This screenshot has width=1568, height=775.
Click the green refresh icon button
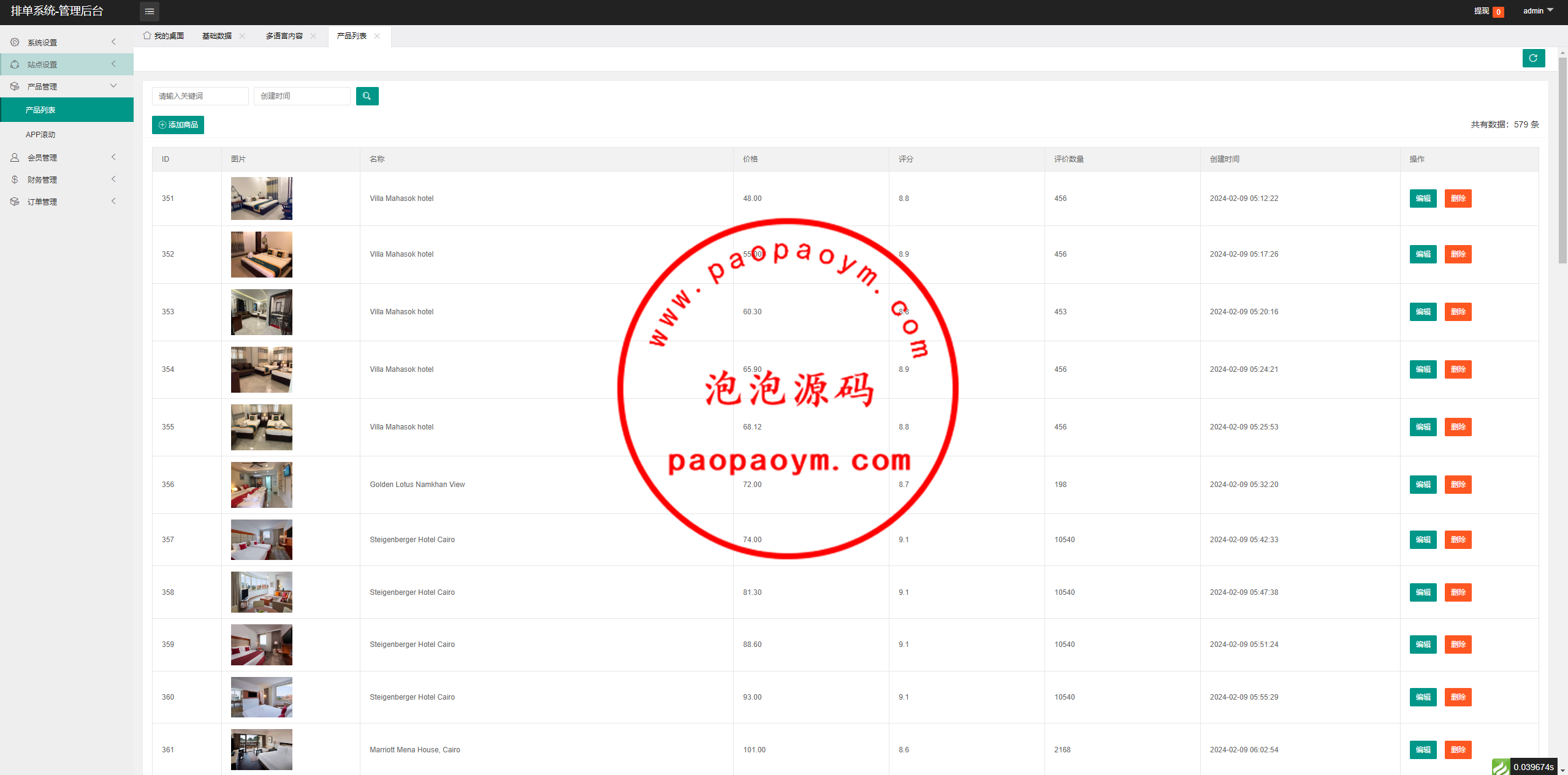(1533, 58)
